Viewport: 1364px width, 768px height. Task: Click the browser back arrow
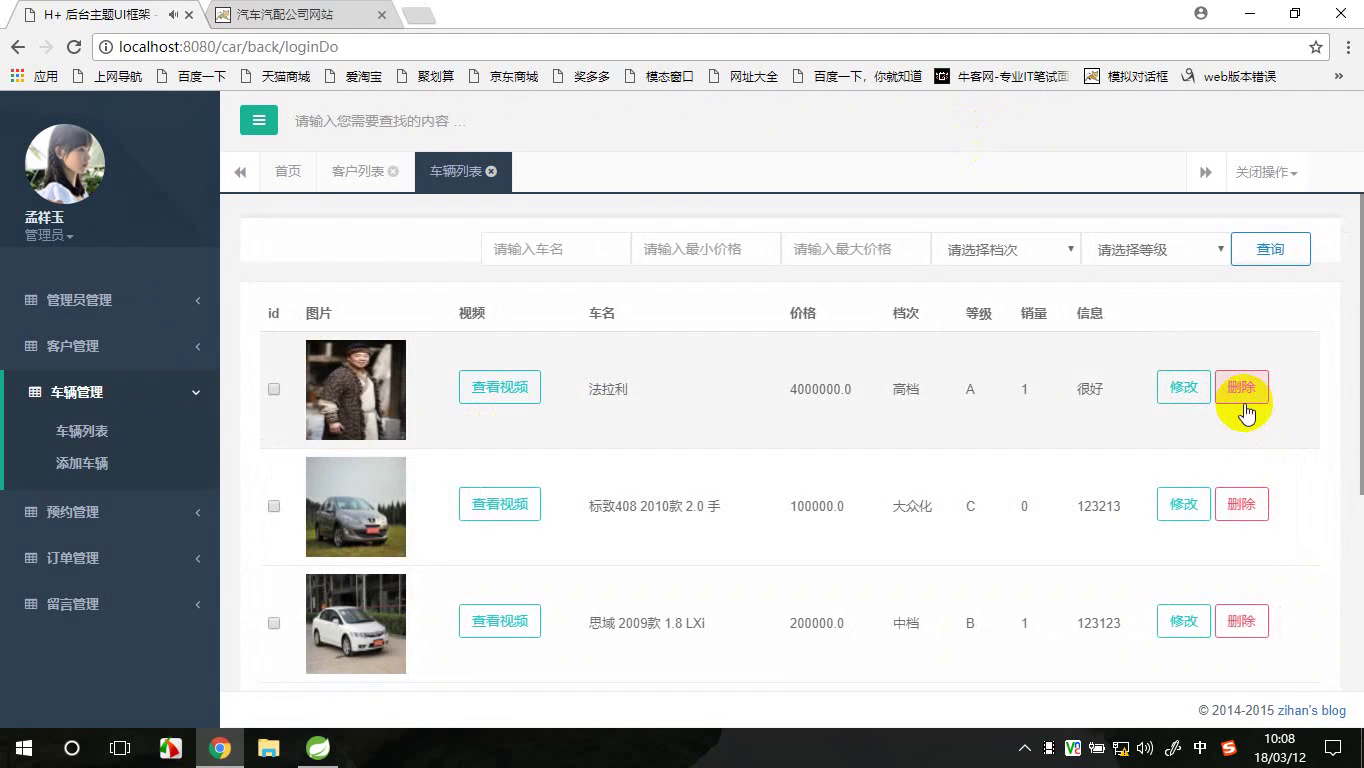point(17,47)
